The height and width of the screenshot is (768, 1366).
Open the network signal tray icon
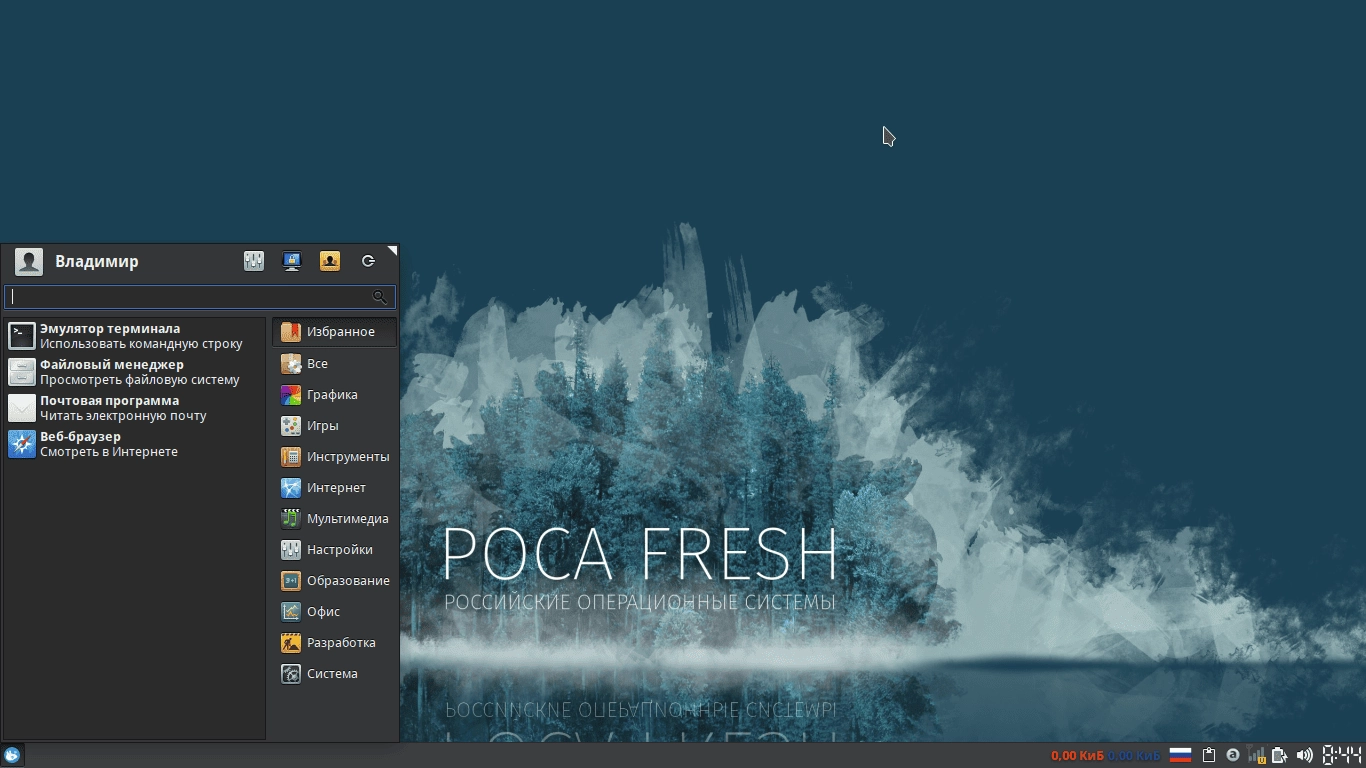(x=1257, y=755)
